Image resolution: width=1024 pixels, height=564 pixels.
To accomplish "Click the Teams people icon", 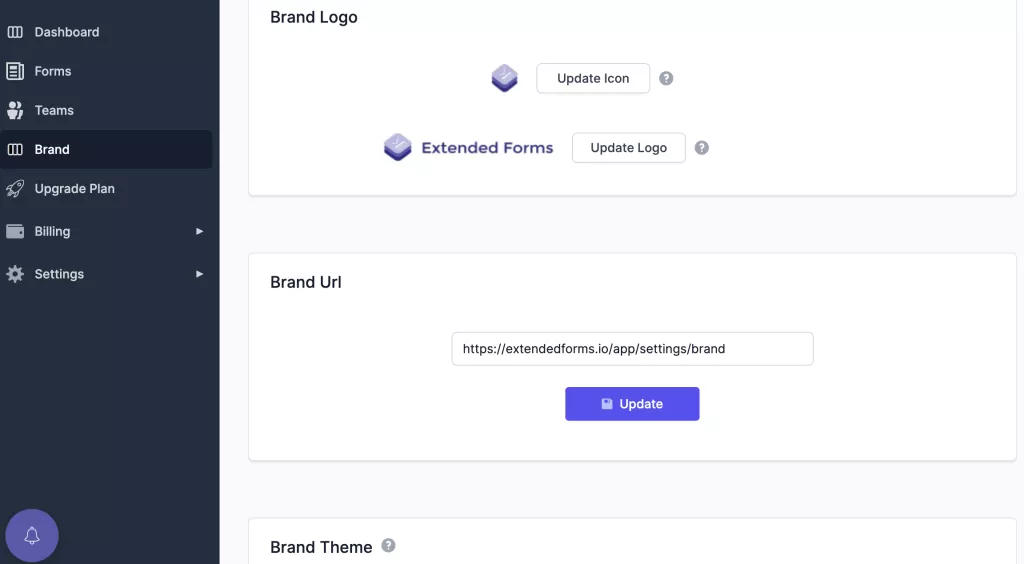I will (x=15, y=110).
